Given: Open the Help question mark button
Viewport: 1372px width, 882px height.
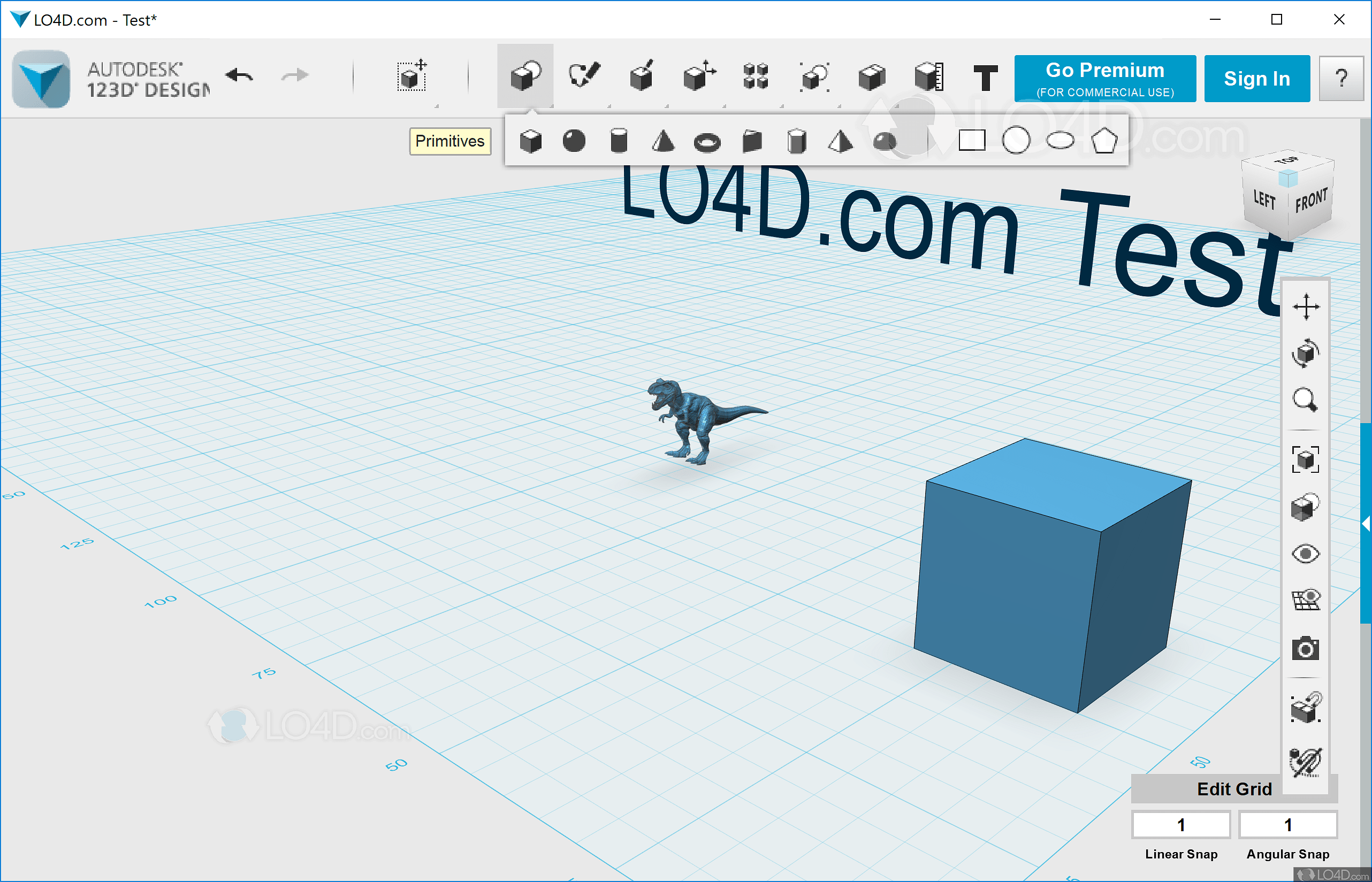Looking at the screenshot, I should tap(1341, 79).
